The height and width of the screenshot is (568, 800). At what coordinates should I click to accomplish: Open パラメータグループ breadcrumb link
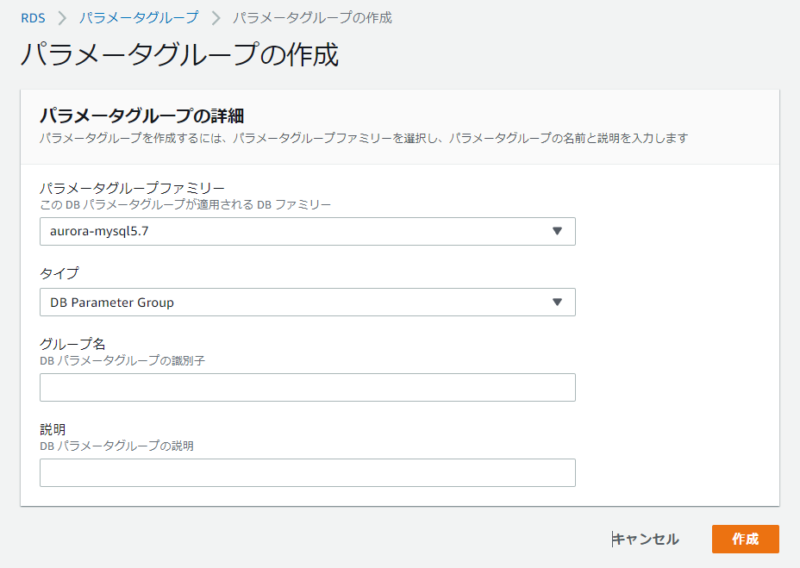tap(139, 18)
